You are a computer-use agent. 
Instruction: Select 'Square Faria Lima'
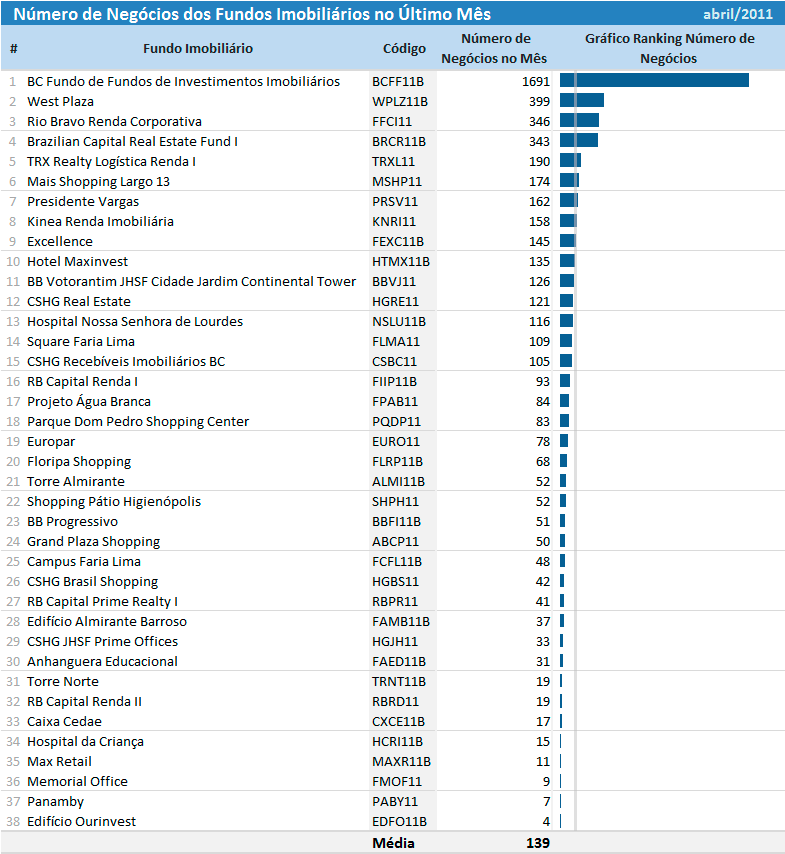coord(81,342)
